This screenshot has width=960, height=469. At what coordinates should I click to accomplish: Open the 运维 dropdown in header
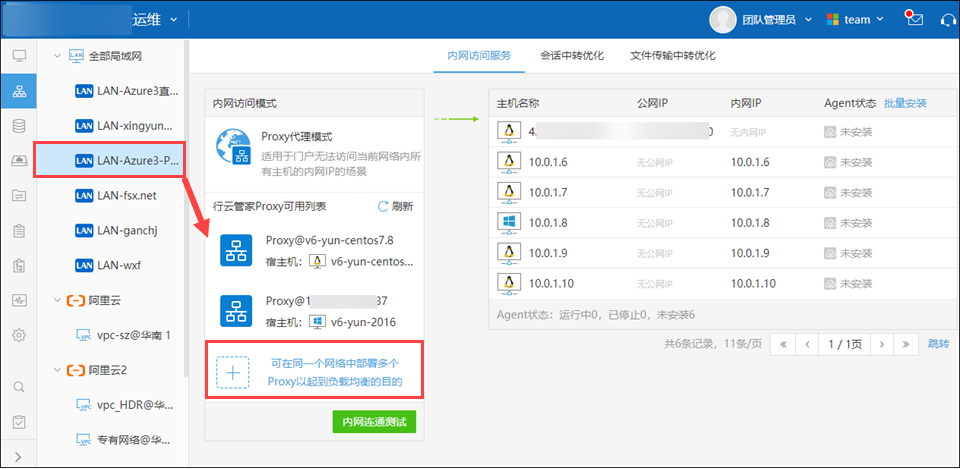tap(174, 19)
